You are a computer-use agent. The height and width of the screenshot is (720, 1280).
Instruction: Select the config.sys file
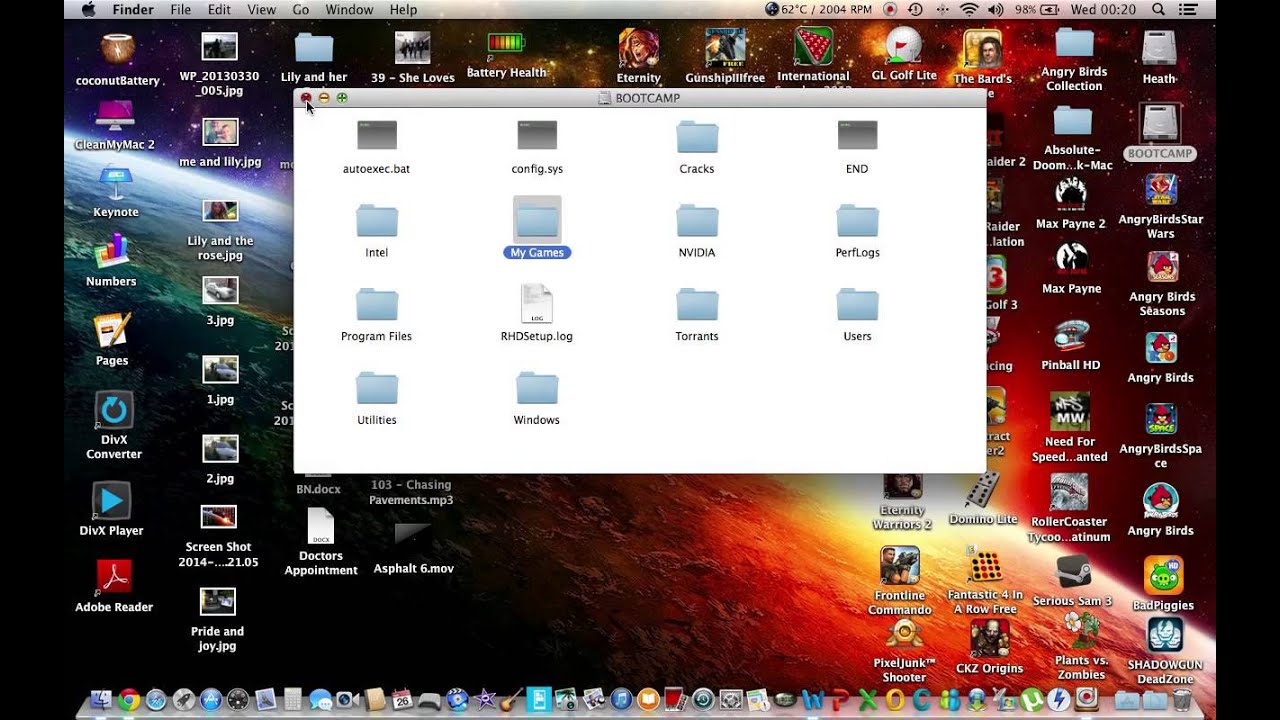[x=537, y=136]
